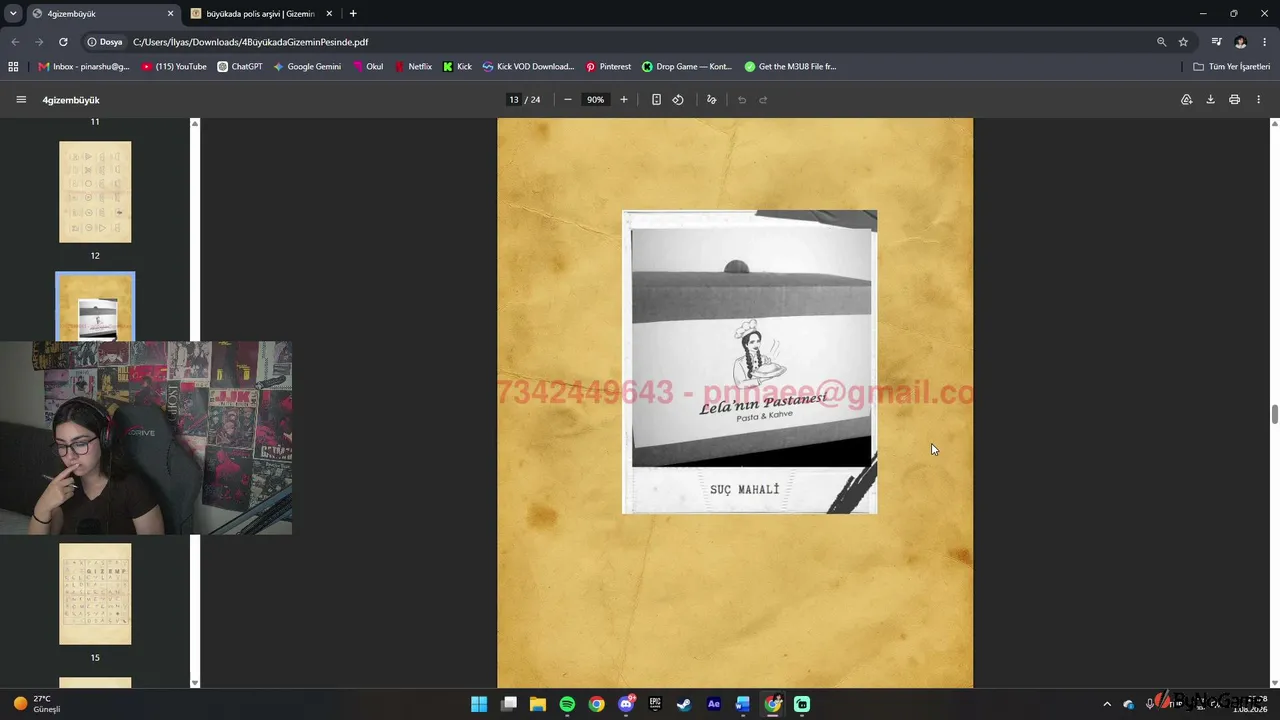Switch to the büyükada polis arşivi tab
The width and height of the screenshot is (1280, 720).
click(x=263, y=14)
